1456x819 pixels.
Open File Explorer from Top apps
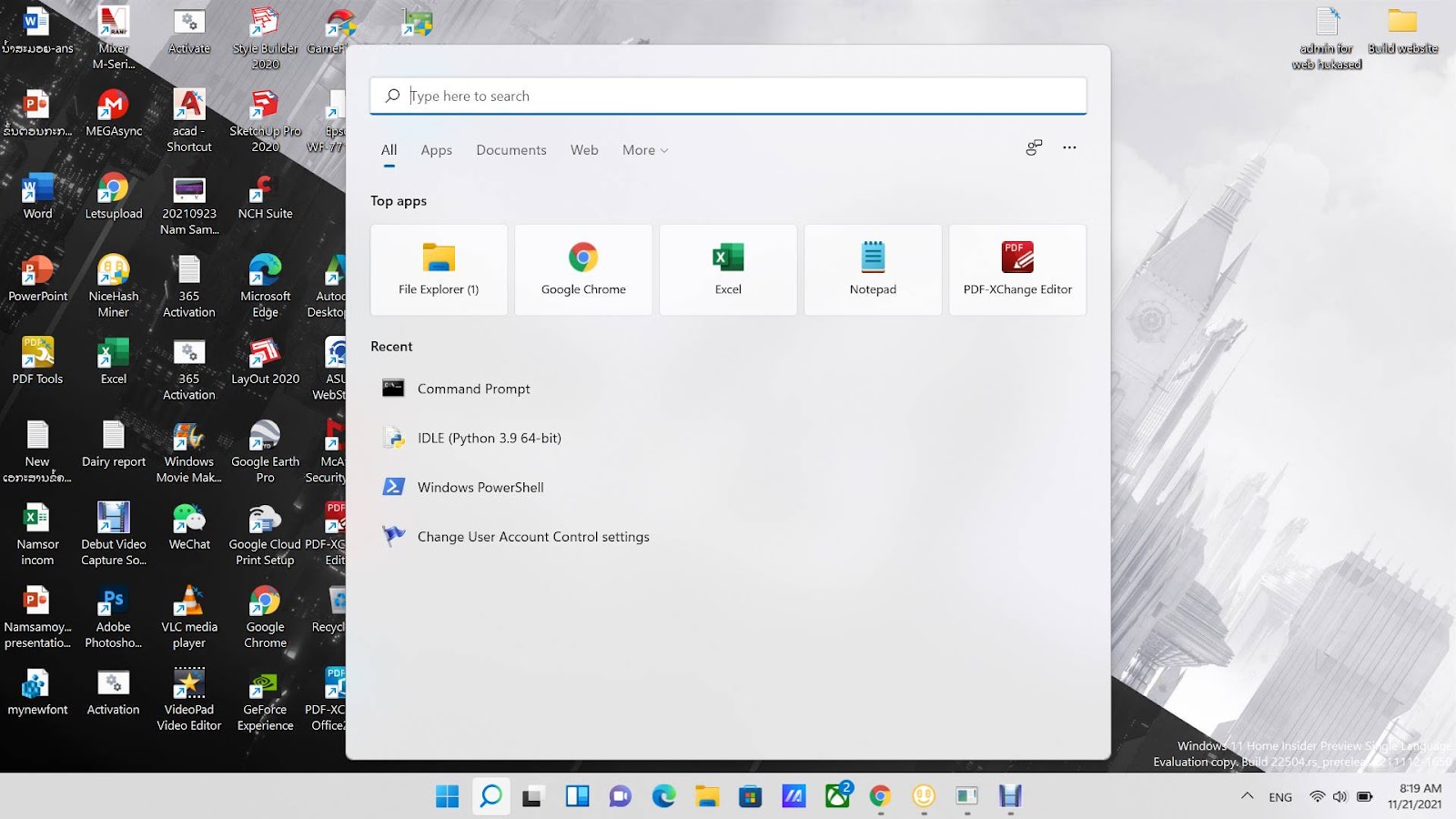(x=439, y=270)
